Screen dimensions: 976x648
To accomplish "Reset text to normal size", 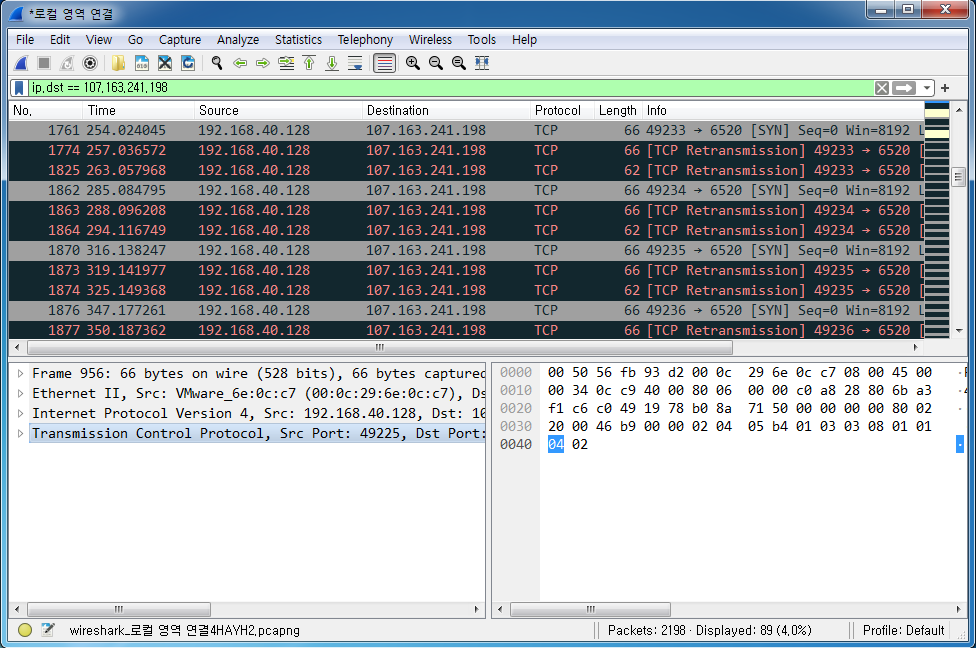I will tap(458, 63).
